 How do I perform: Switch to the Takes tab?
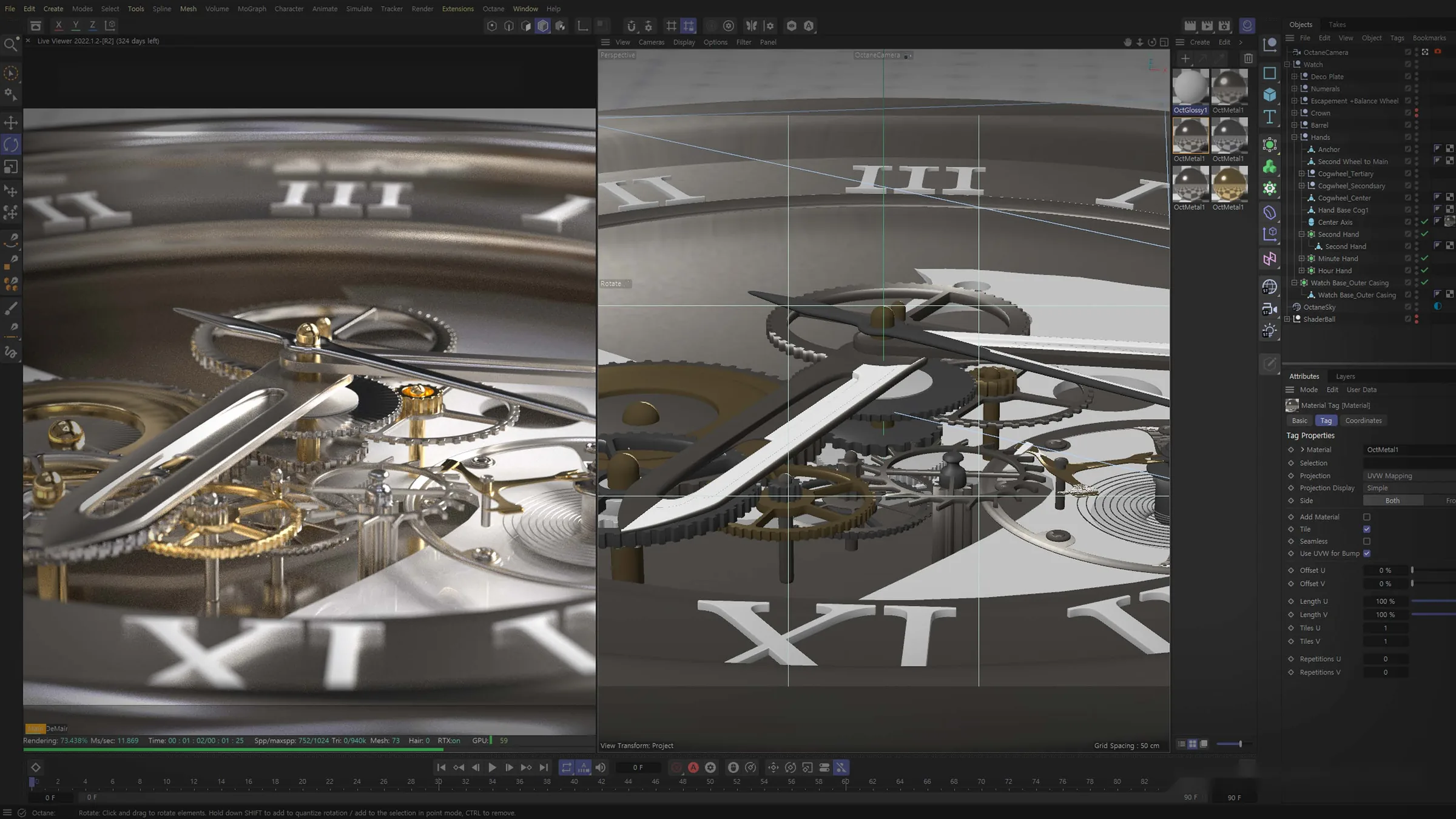[1337, 24]
